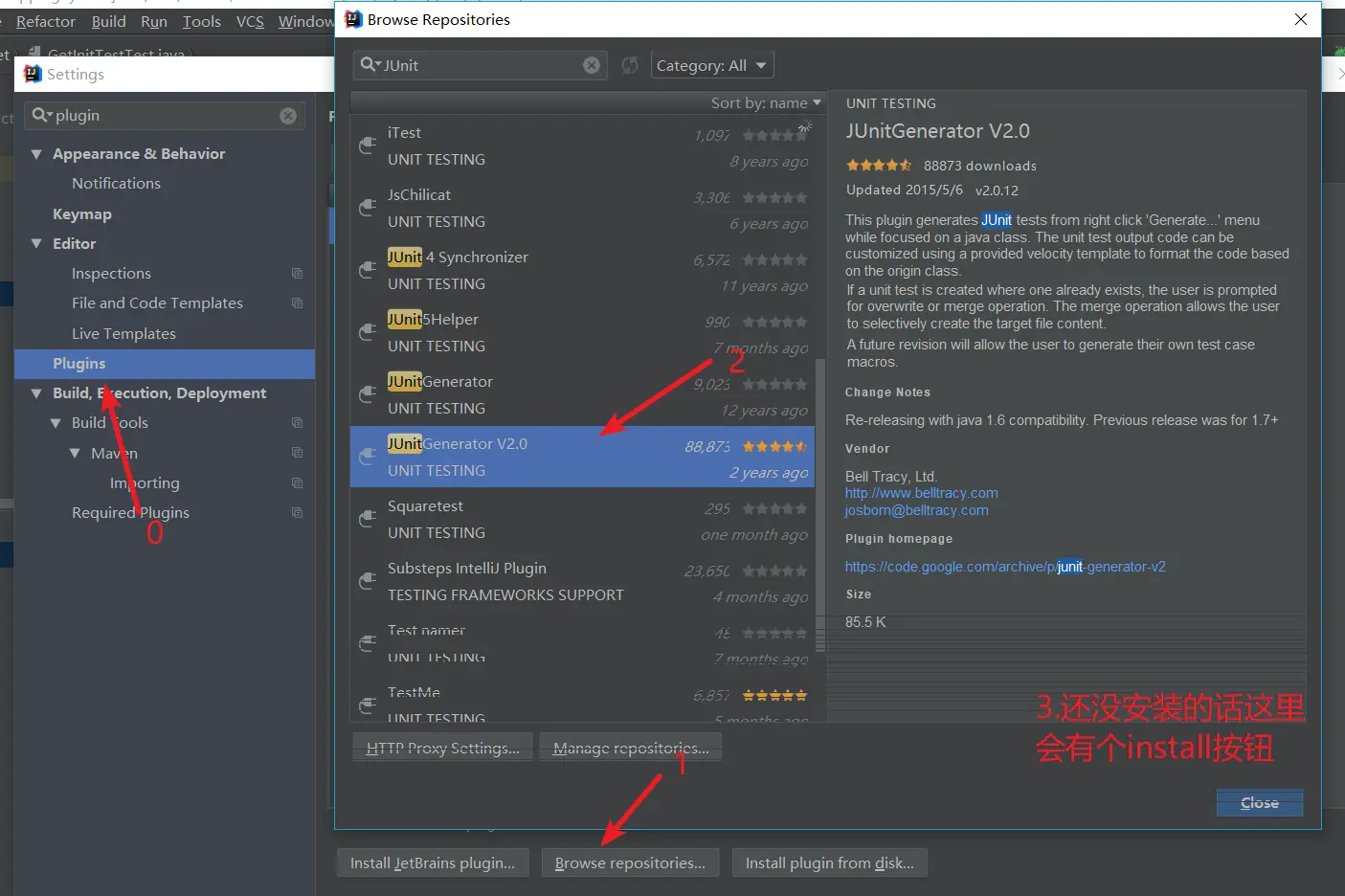Image resolution: width=1345 pixels, height=896 pixels.
Task: Click the JsChilicat plugin icon
Action: (368, 208)
